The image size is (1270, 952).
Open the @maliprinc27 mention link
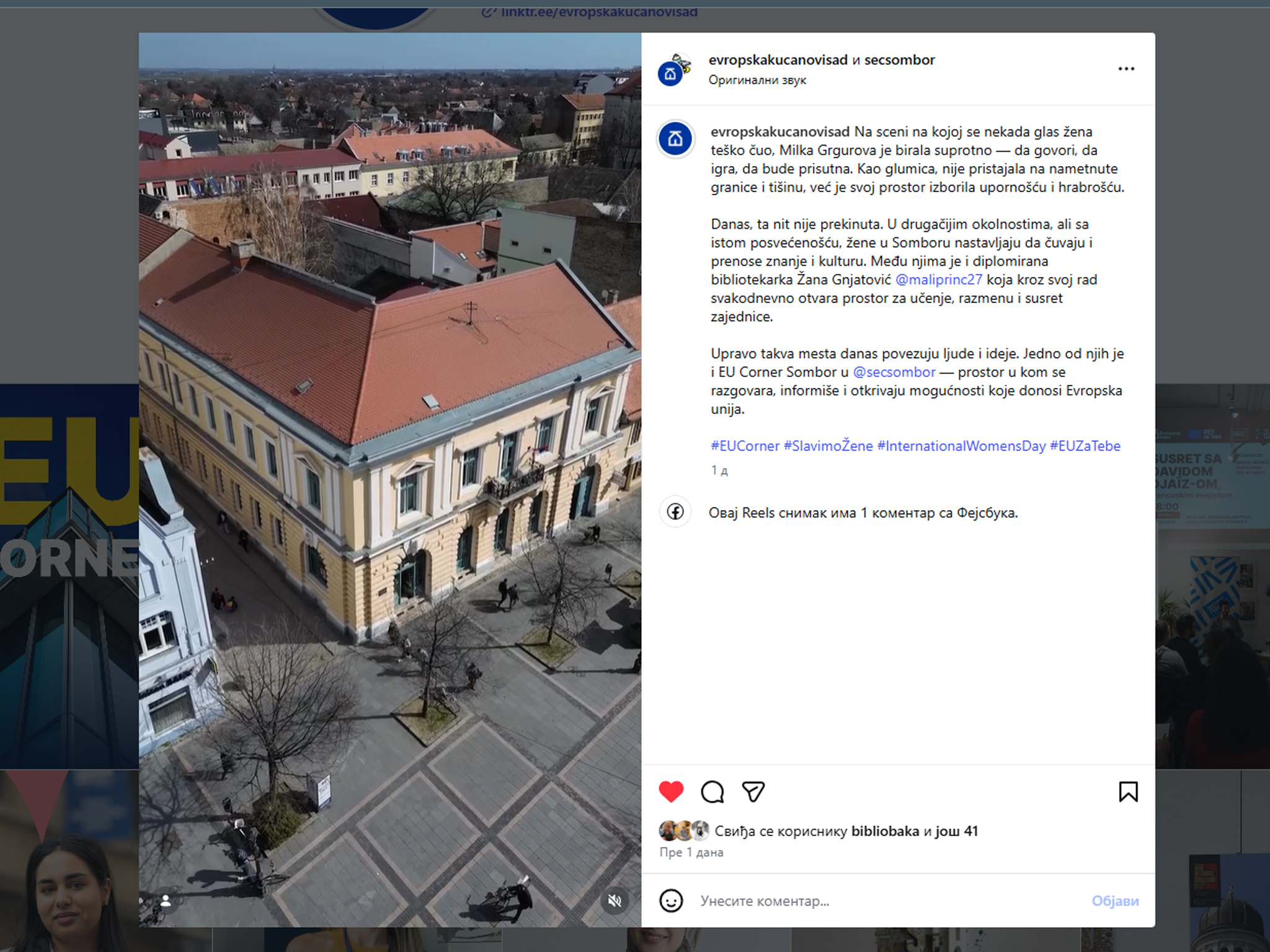[938, 280]
